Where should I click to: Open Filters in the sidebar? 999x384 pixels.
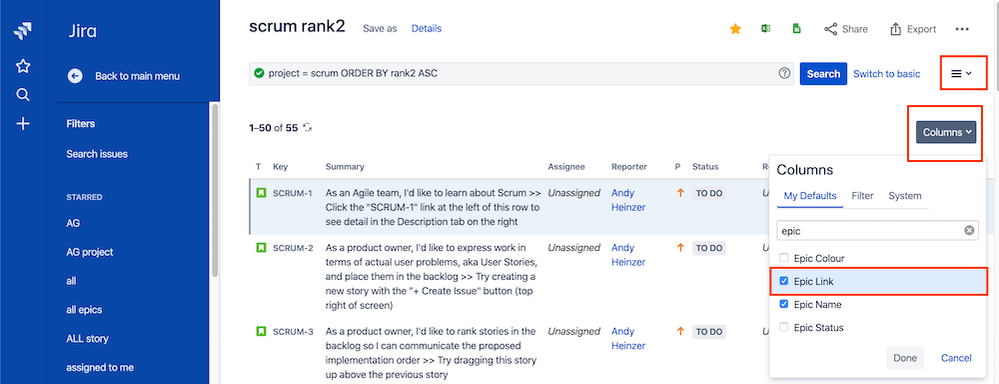[80, 124]
